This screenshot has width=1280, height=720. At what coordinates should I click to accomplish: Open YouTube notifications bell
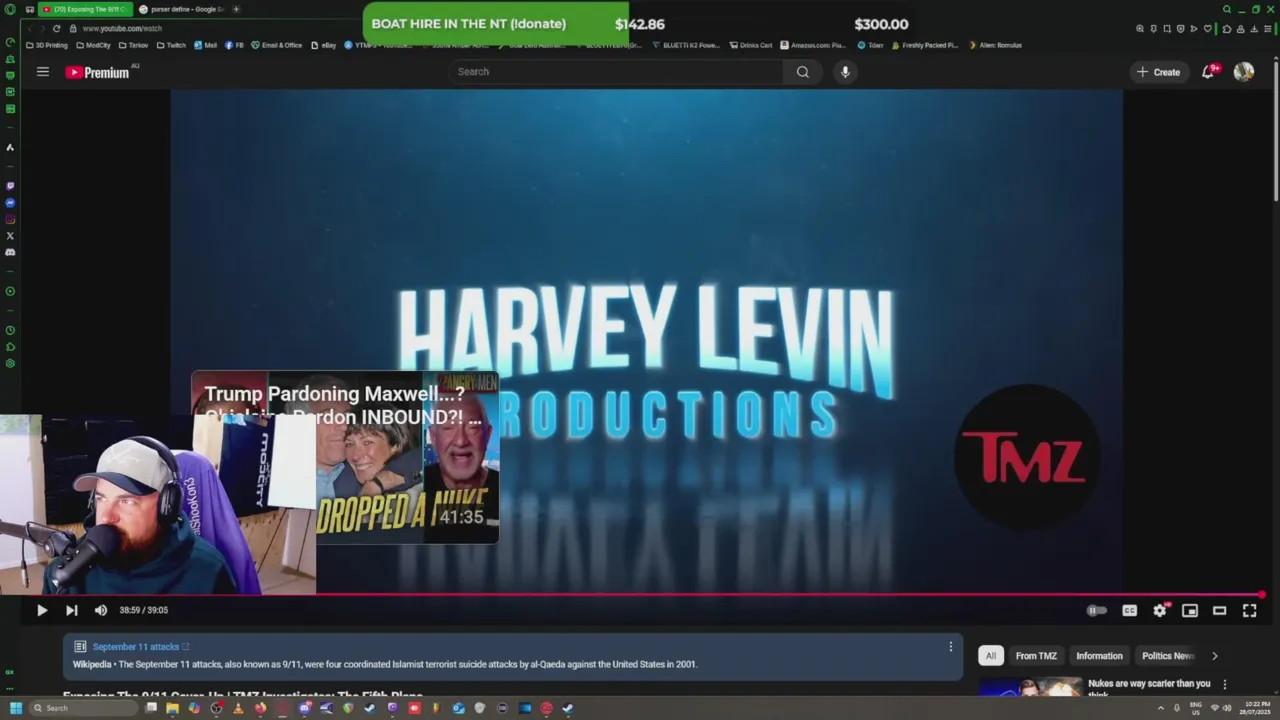[x=1209, y=72]
